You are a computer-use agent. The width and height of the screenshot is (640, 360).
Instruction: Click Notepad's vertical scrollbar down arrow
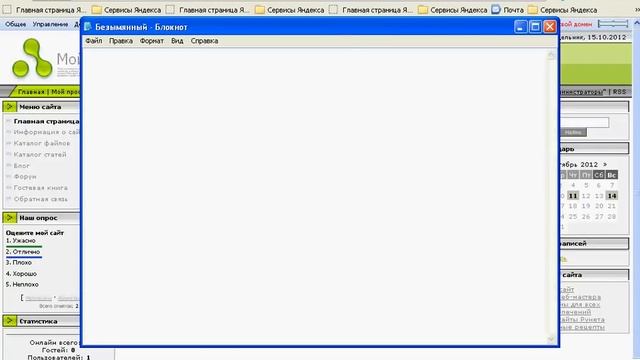point(551,339)
